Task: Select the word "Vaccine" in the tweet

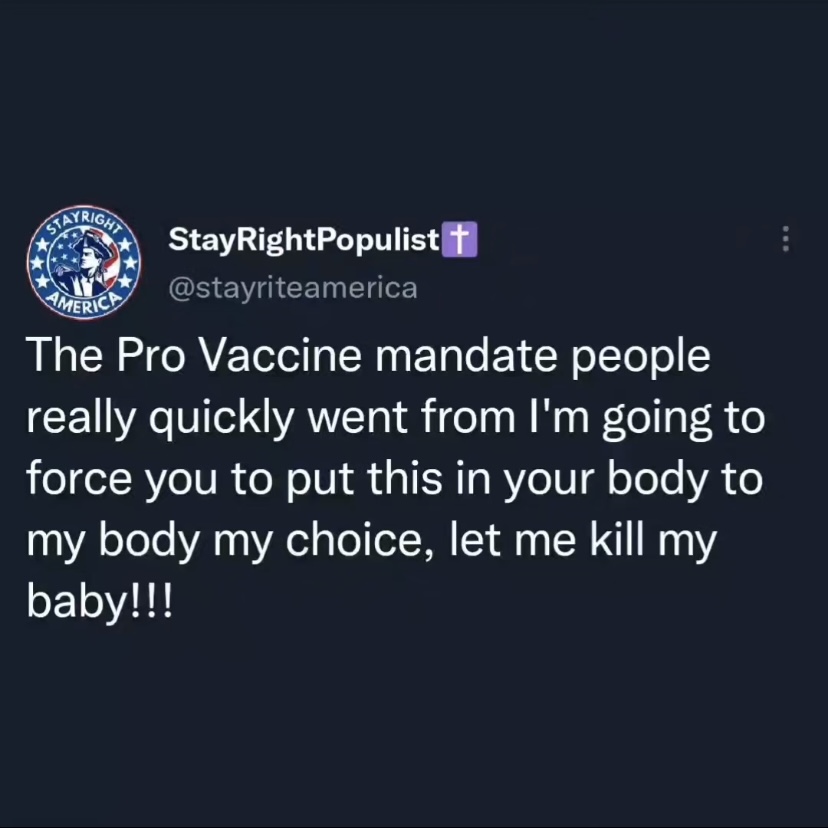Action: click(x=281, y=355)
